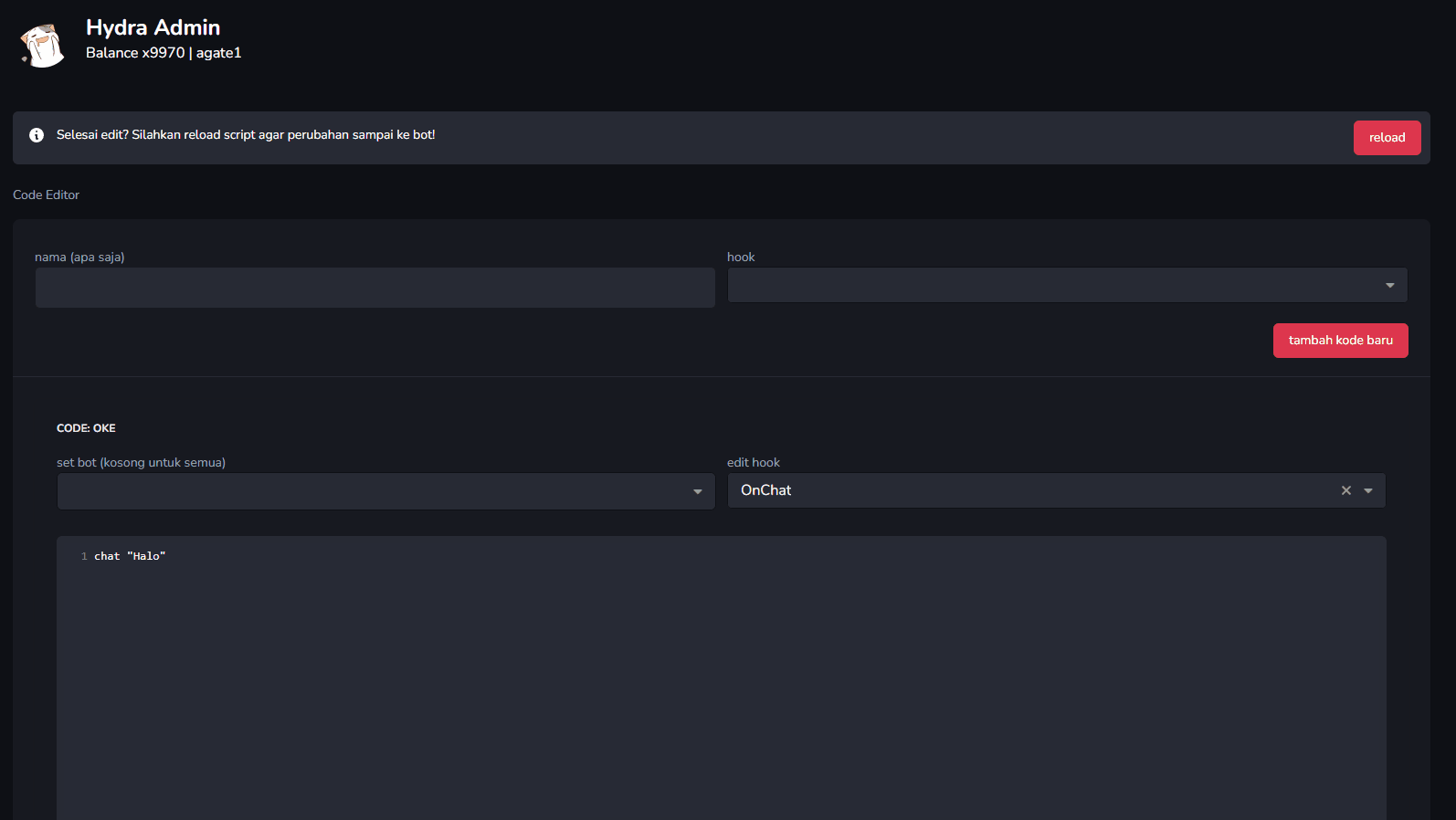Screen dimensions: 1456x820
Task: Click the CODE: OKE heading
Action: [86, 428]
